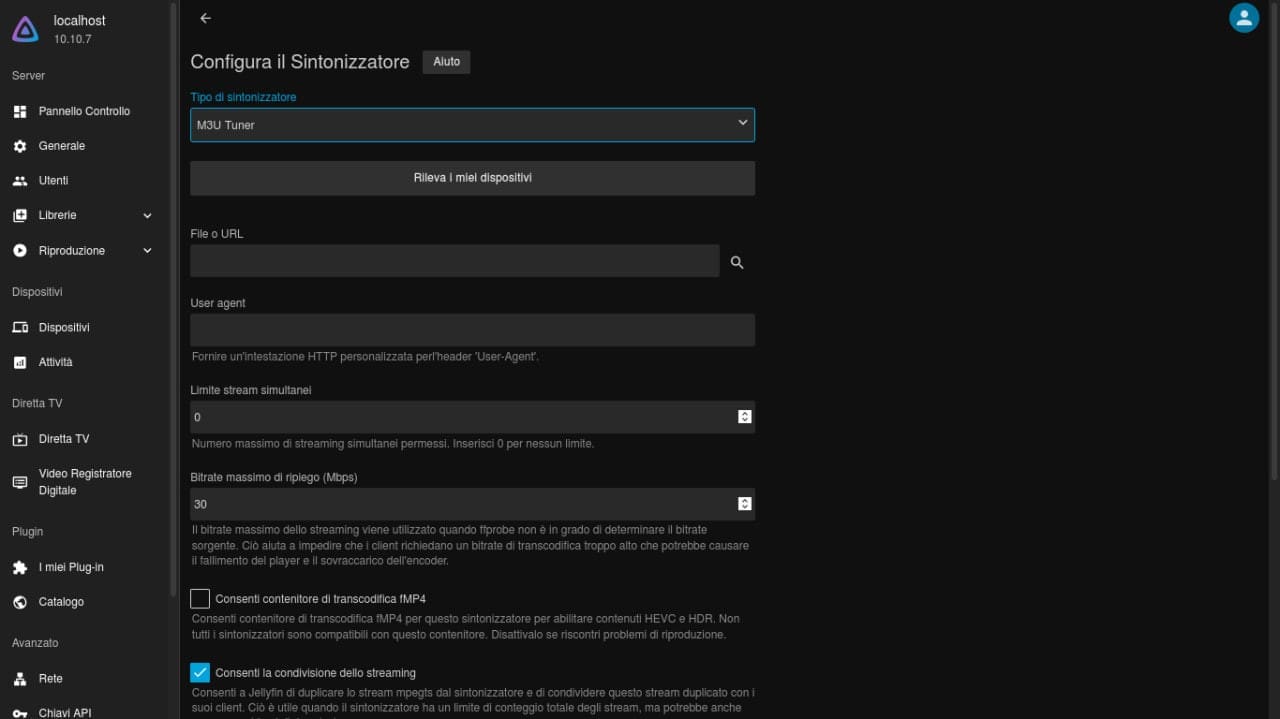Viewport: 1280px width, 719px height.
Task: Click the Librerie sidebar label
Action: pyautogui.click(x=57, y=216)
